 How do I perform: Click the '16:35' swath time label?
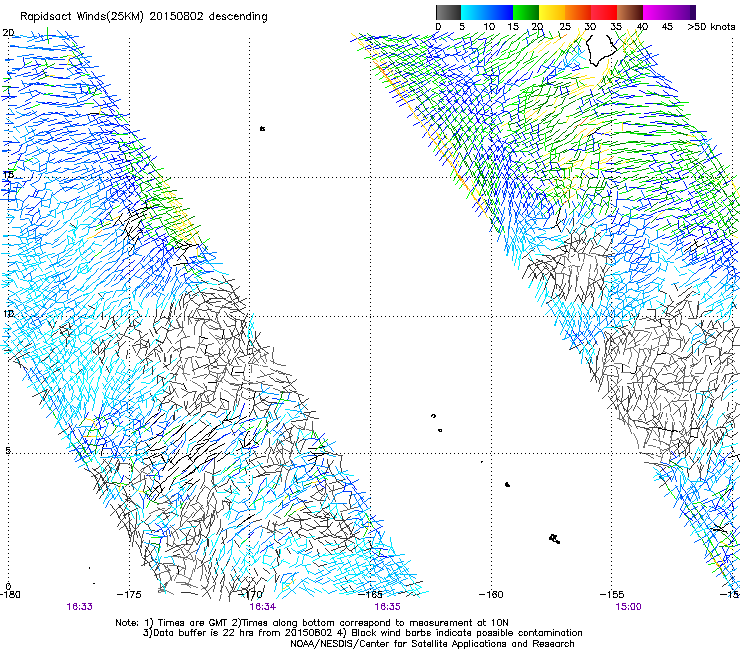tap(387, 607)
